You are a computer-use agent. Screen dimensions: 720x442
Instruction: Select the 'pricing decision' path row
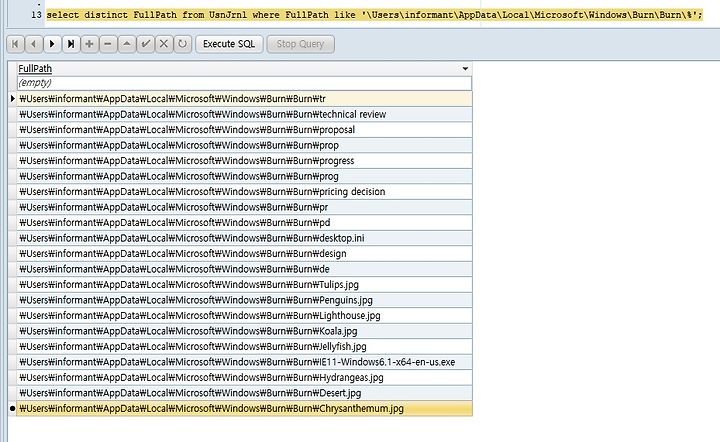(244, 192)
